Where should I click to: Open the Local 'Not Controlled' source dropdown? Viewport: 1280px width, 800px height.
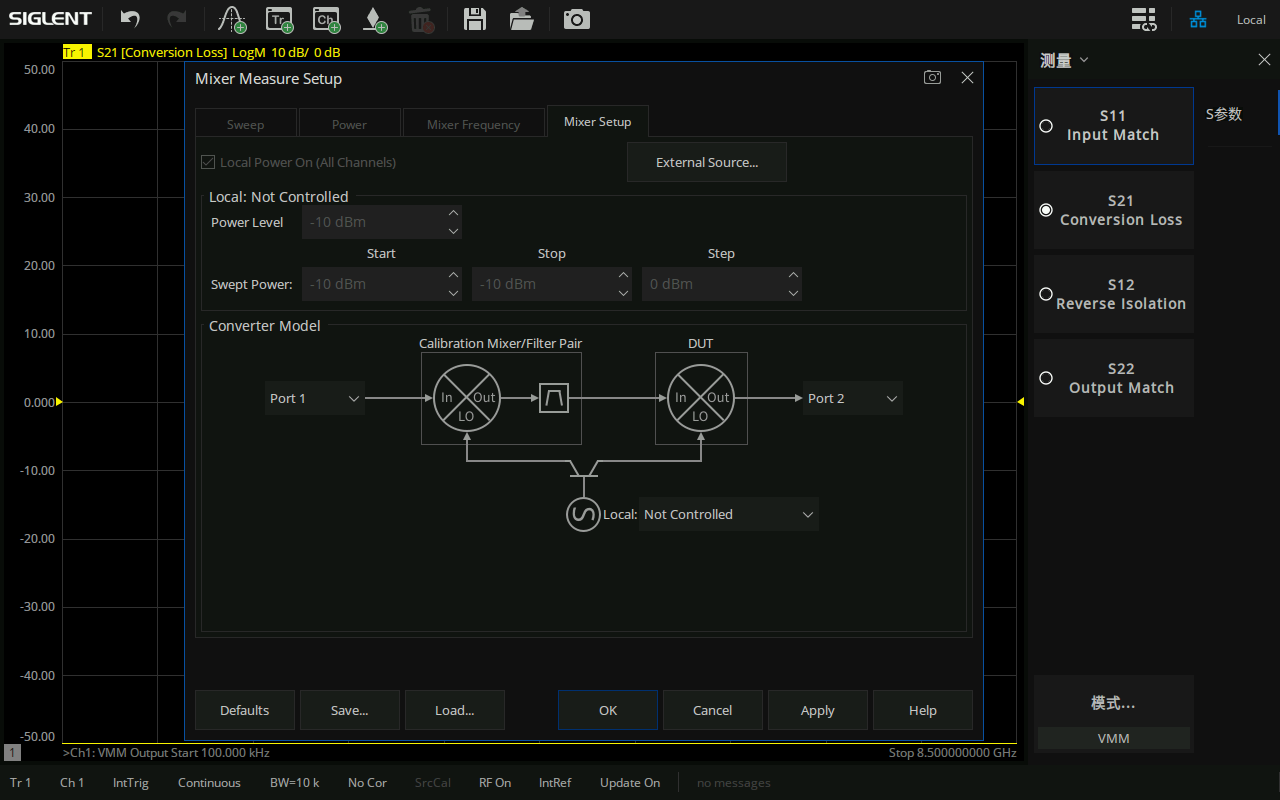click(x=728, y=514)
